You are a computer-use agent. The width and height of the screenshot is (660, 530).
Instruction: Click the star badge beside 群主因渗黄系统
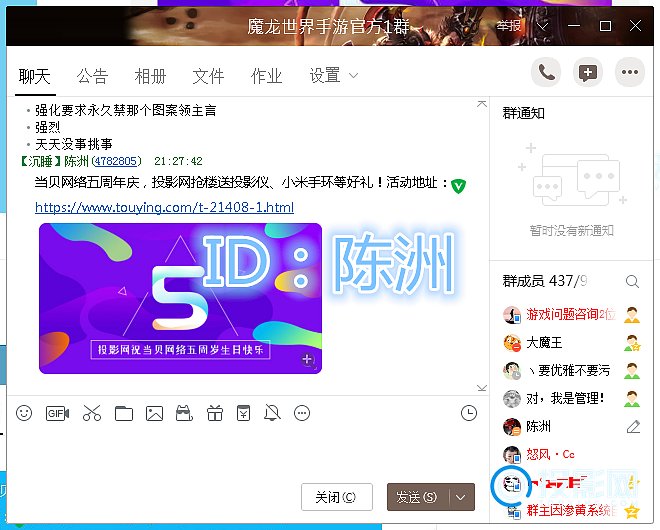click(632, 511)
